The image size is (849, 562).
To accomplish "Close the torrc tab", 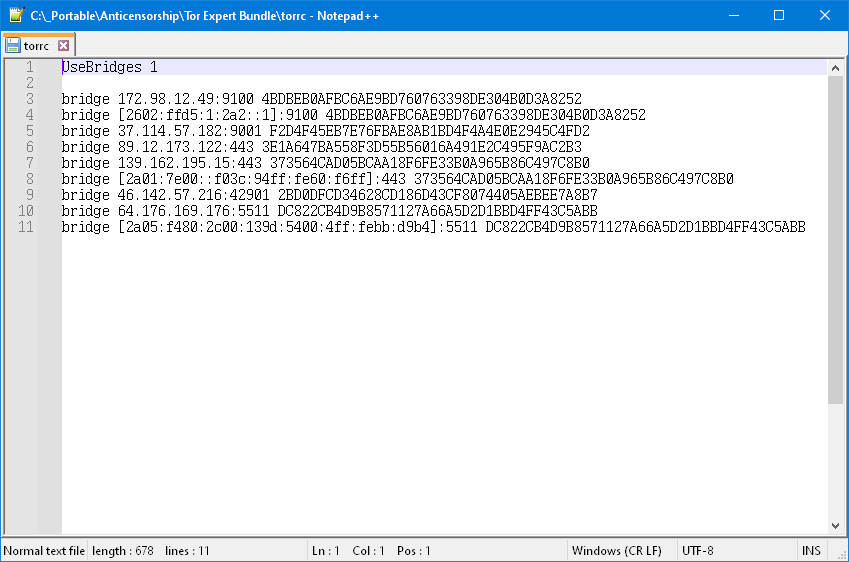I will click(63, 46).
